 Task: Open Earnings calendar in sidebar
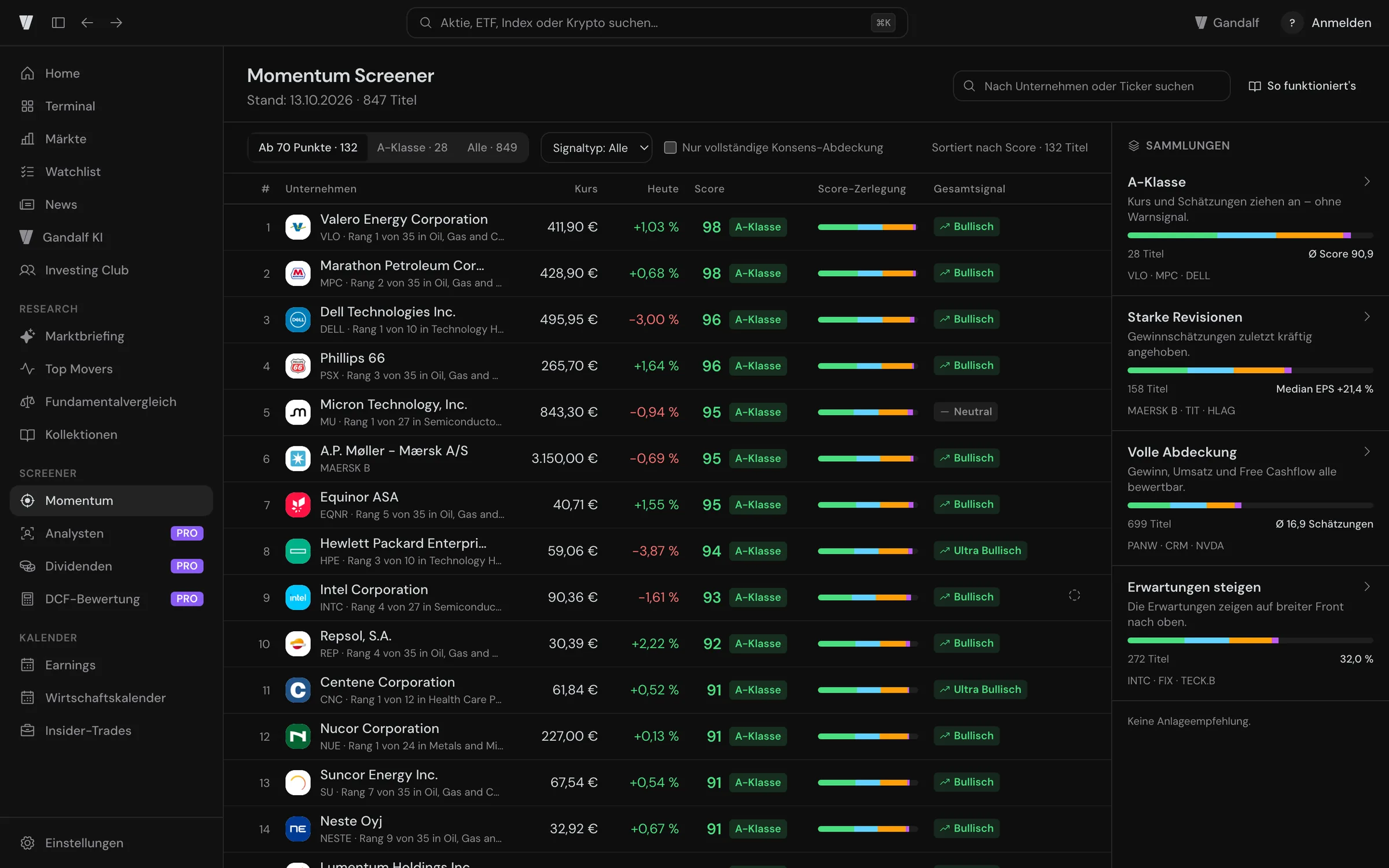(111, 665)
